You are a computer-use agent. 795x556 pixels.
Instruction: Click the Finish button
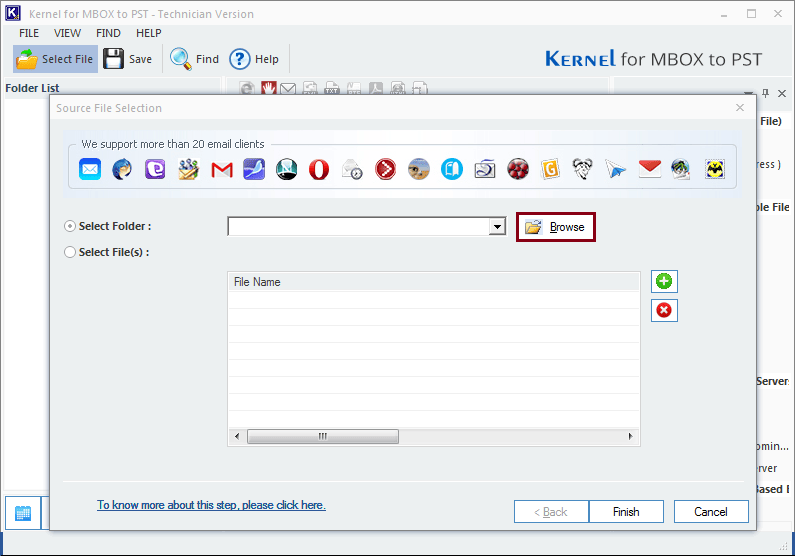click(x=626, y=512)
